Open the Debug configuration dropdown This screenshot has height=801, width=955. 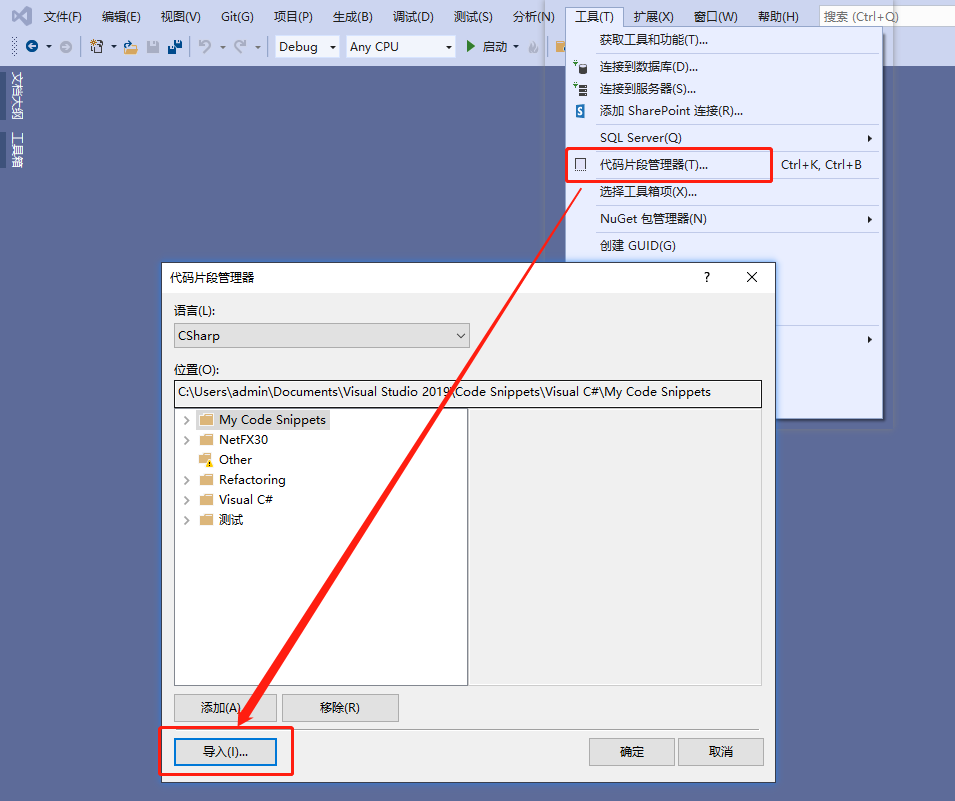307,46
